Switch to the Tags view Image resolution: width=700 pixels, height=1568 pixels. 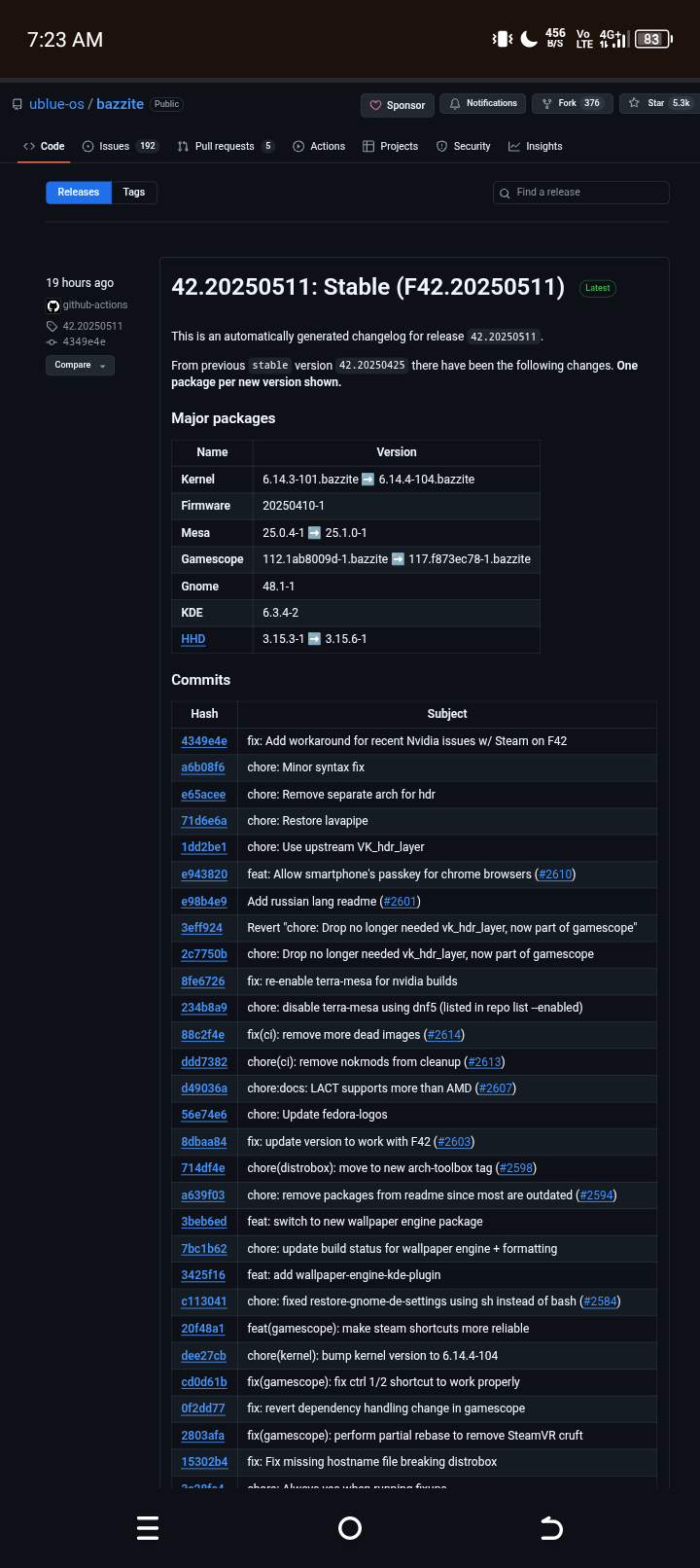tap(134, 193)
